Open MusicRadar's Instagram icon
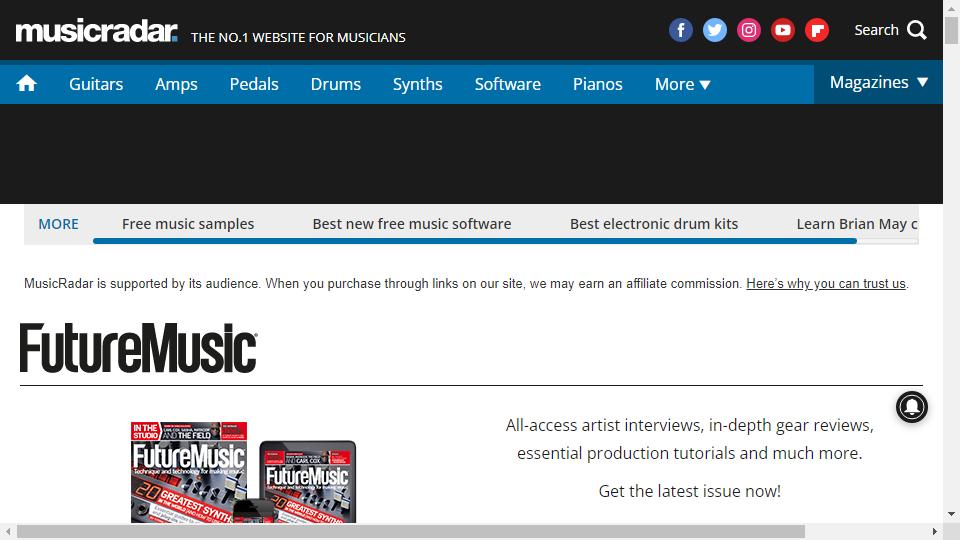Screen dimensions: 960x540 click(748, 30)
